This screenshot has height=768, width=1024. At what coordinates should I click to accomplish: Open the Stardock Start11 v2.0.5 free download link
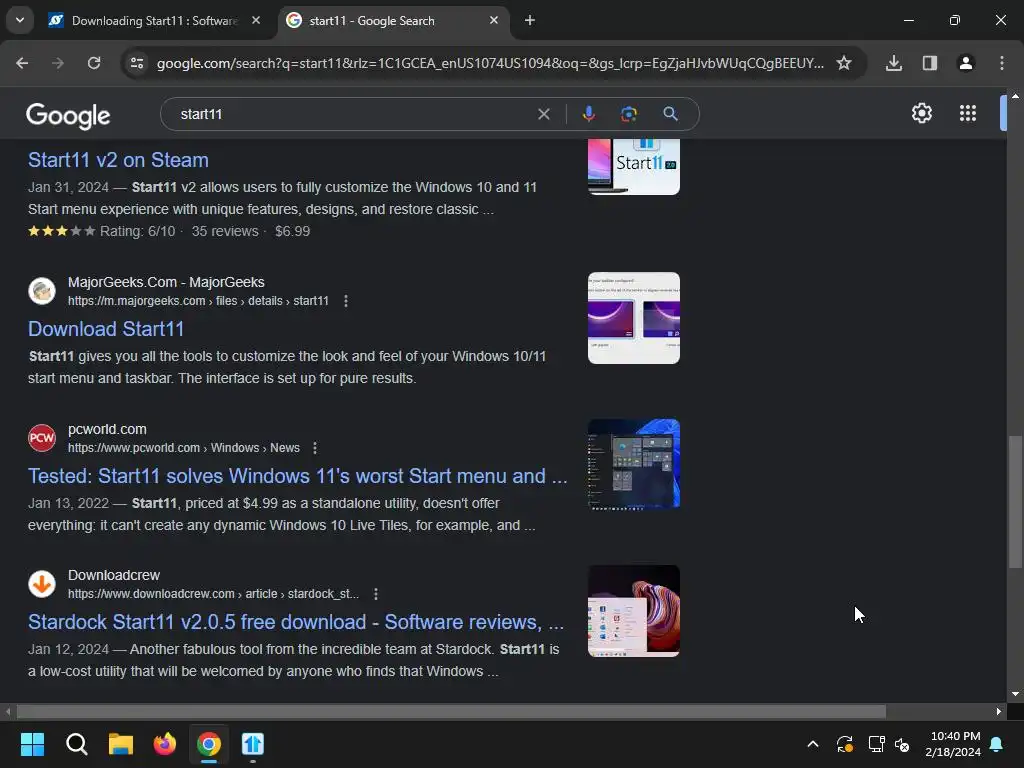point(296,622)
